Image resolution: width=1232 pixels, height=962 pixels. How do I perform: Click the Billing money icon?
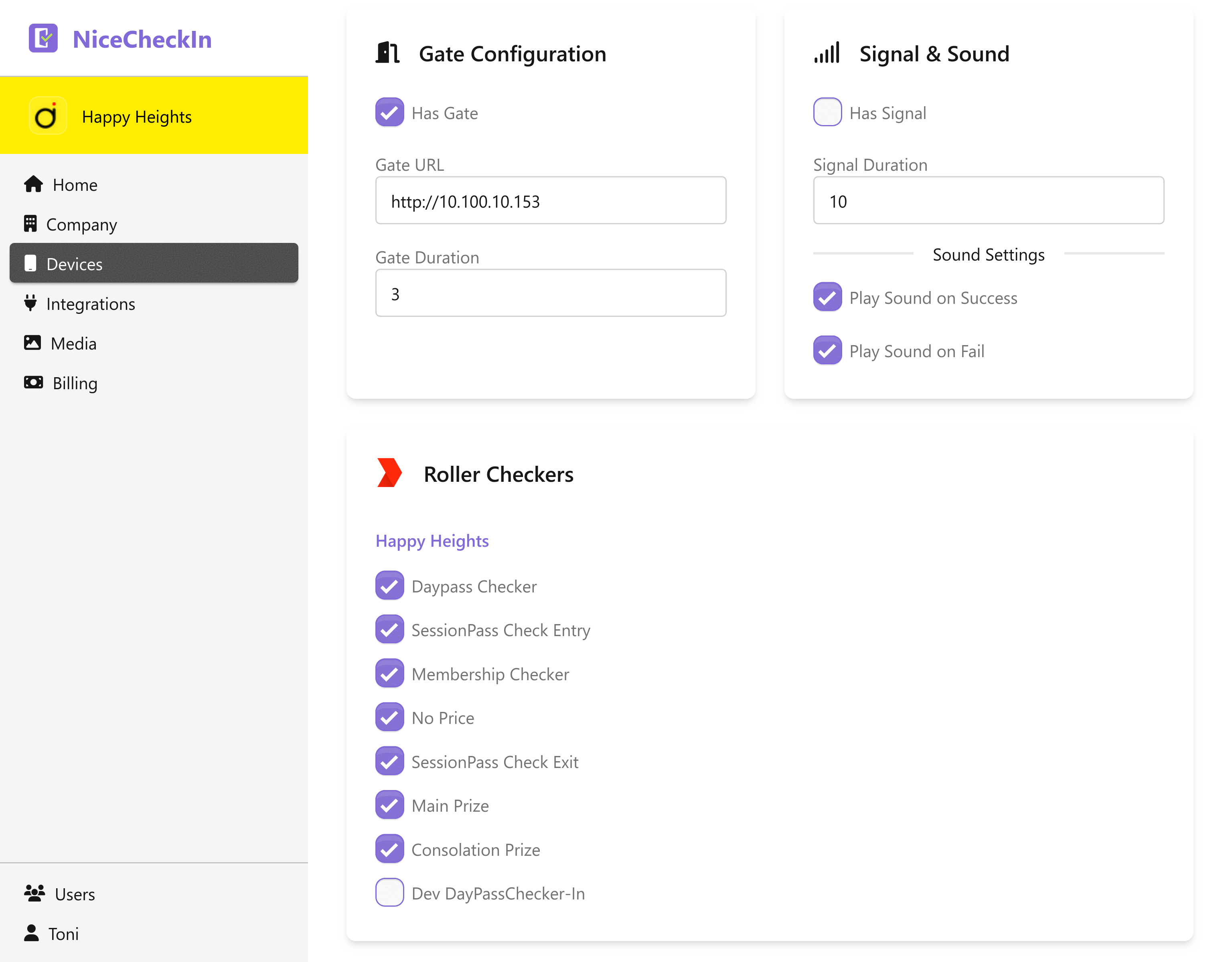coord(33,382)
